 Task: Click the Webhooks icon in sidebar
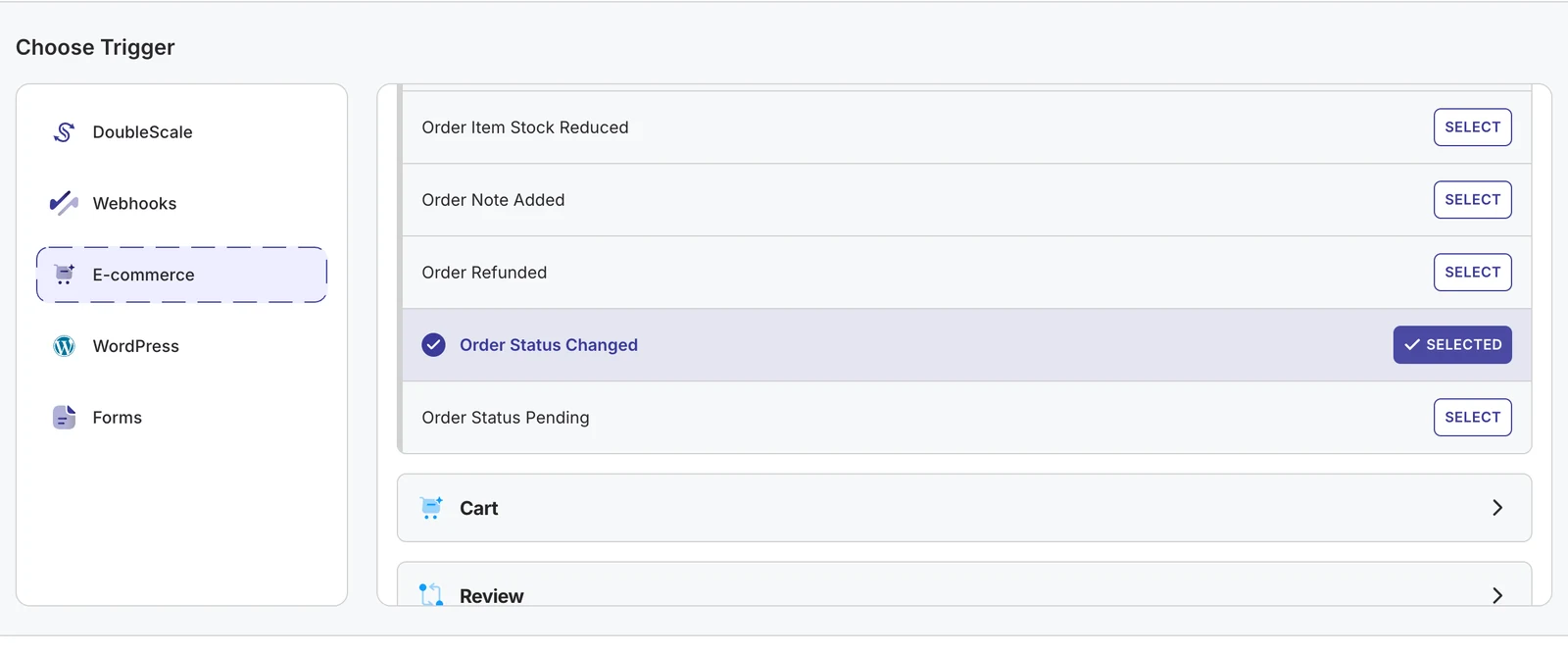tap(64, 203)
